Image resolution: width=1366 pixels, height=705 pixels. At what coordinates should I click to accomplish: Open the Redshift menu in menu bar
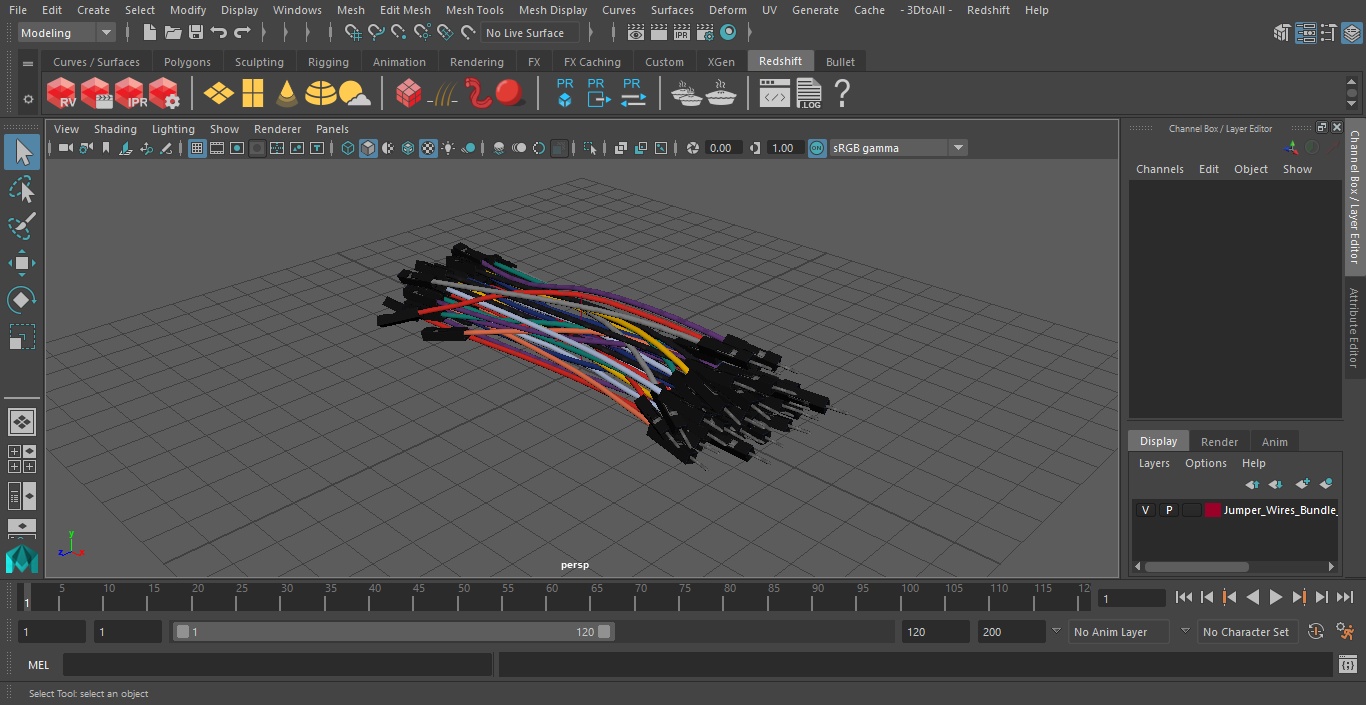(x=988, y=10)
